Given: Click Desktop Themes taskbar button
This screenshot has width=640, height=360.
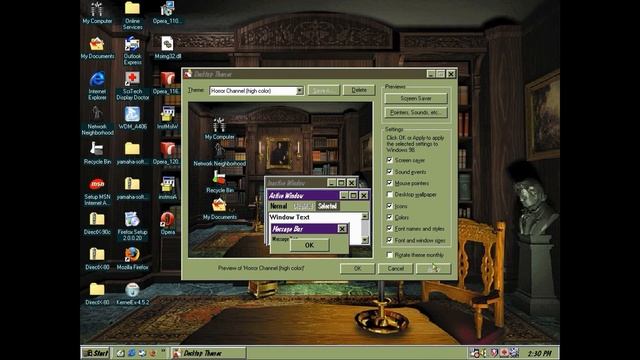Looking at the screenshot, I should [208, 353].
